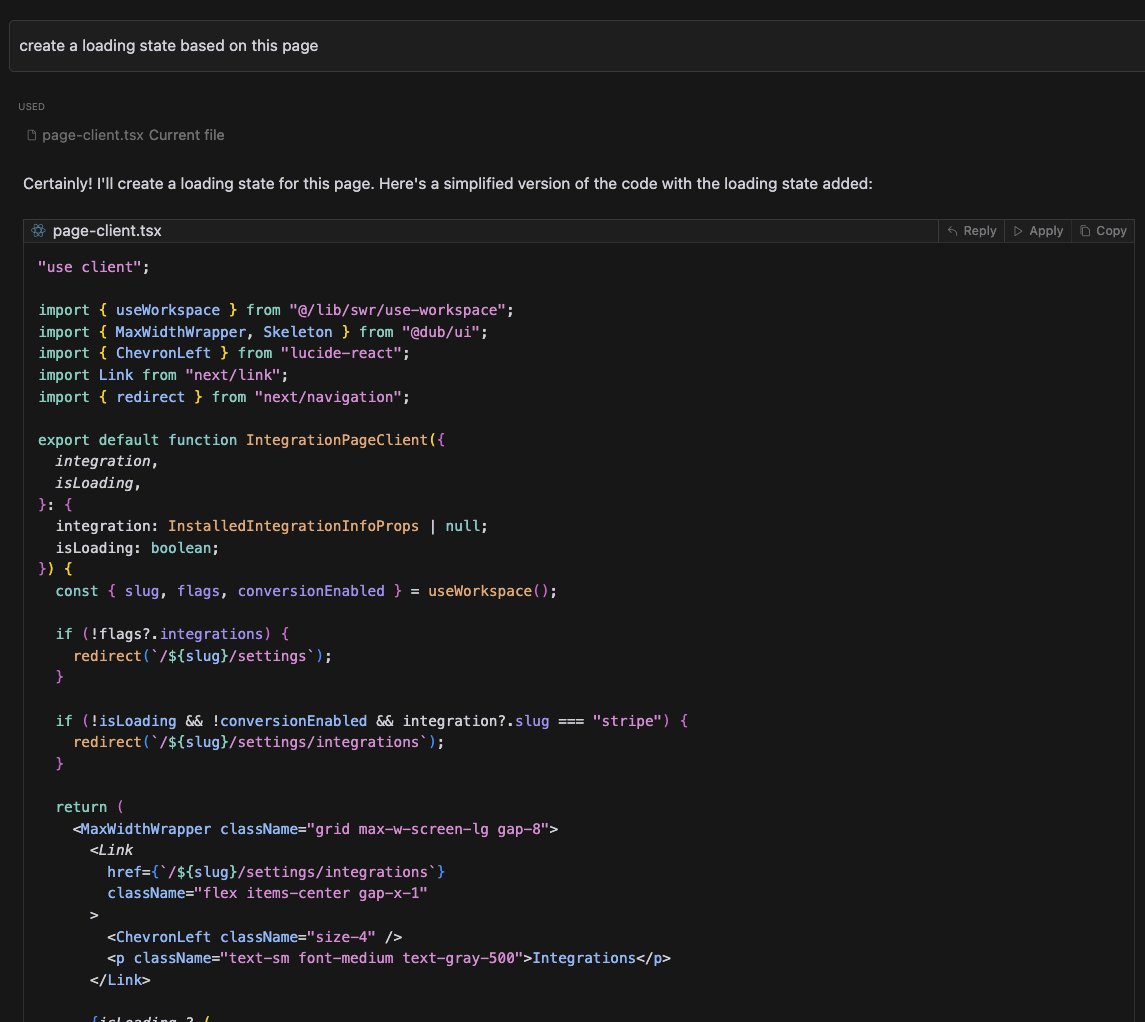This screenshot has width=1145, height=1022.
Task: Click the redirect to /settings line
Action: tap(202, 656)
